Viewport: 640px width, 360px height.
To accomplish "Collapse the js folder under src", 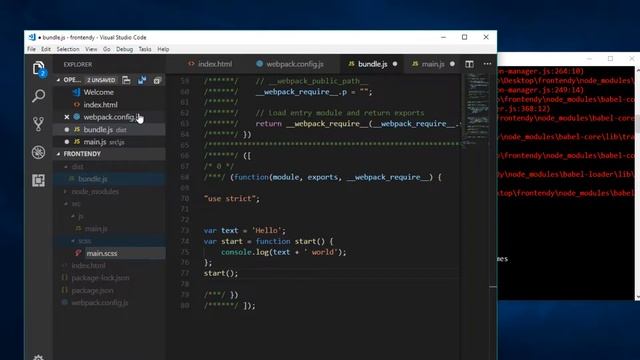I will coord(73,216).
